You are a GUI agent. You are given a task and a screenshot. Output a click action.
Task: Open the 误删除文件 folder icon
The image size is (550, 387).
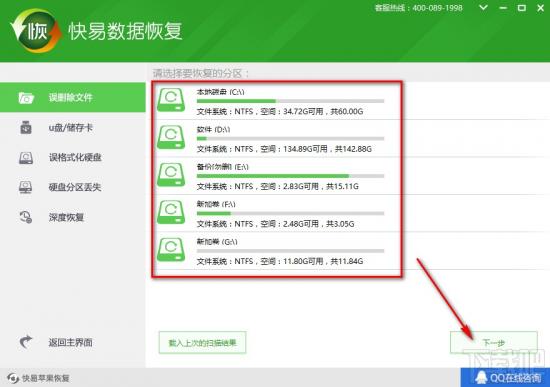tap(26, 98)
